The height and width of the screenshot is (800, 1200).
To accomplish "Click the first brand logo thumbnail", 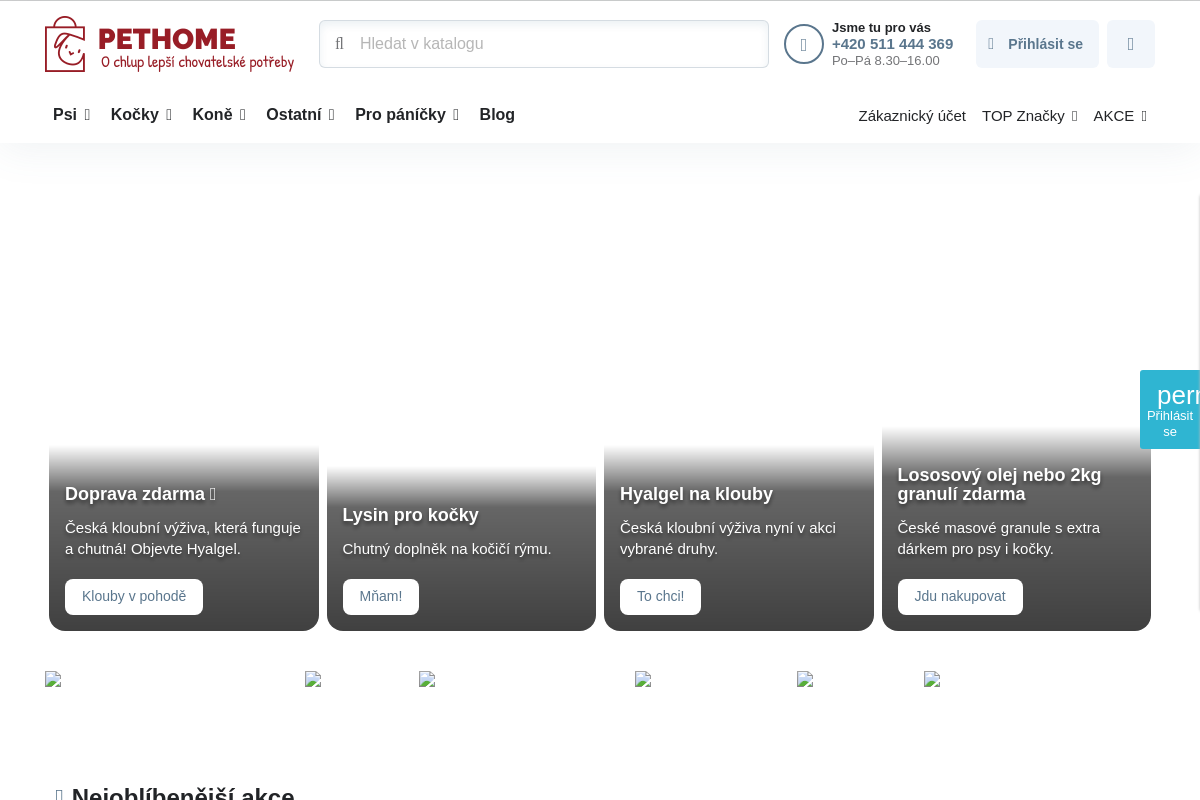I will point(53,679).
